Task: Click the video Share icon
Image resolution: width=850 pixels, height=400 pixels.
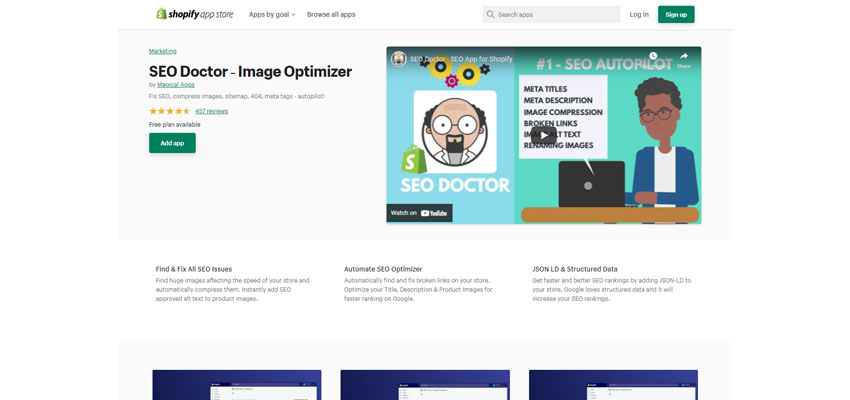Action: coord(684,59)
